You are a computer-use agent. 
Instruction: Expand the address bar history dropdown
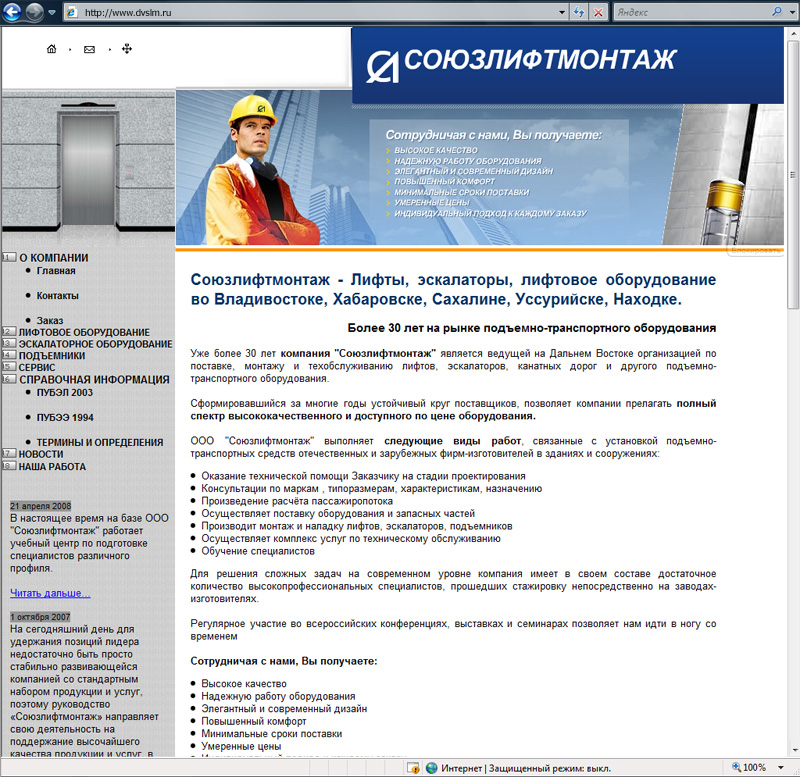(x=562, y=12)
